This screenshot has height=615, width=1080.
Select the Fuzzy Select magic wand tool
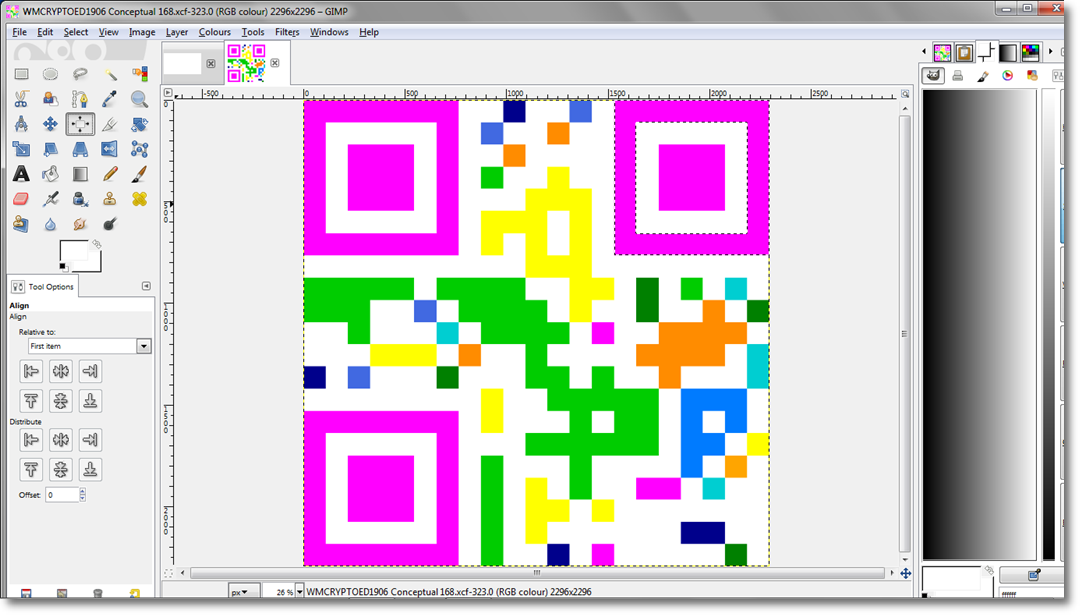[x=110, y=74]
